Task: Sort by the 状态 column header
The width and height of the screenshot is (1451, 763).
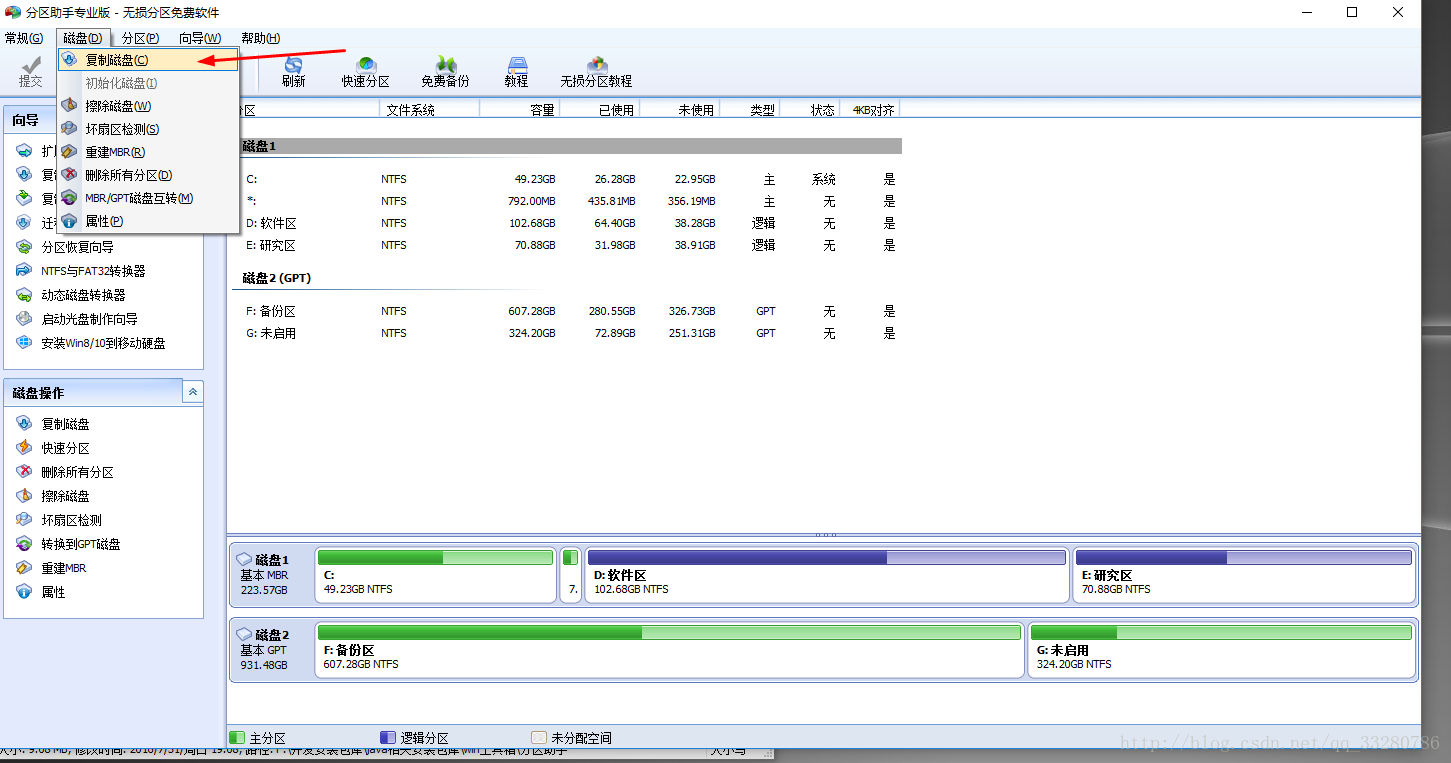Action: (x=810, y=110)
